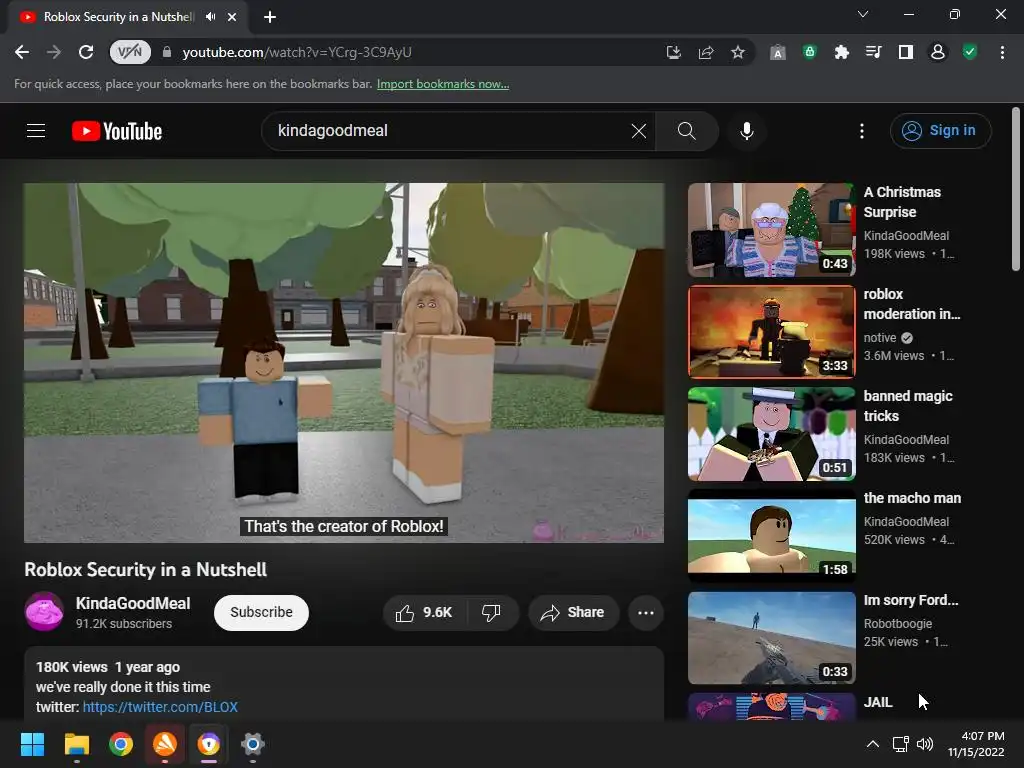Open more actions ellipsis under video
Screen dimensions: 1024x768
click(x=646, y=613)
